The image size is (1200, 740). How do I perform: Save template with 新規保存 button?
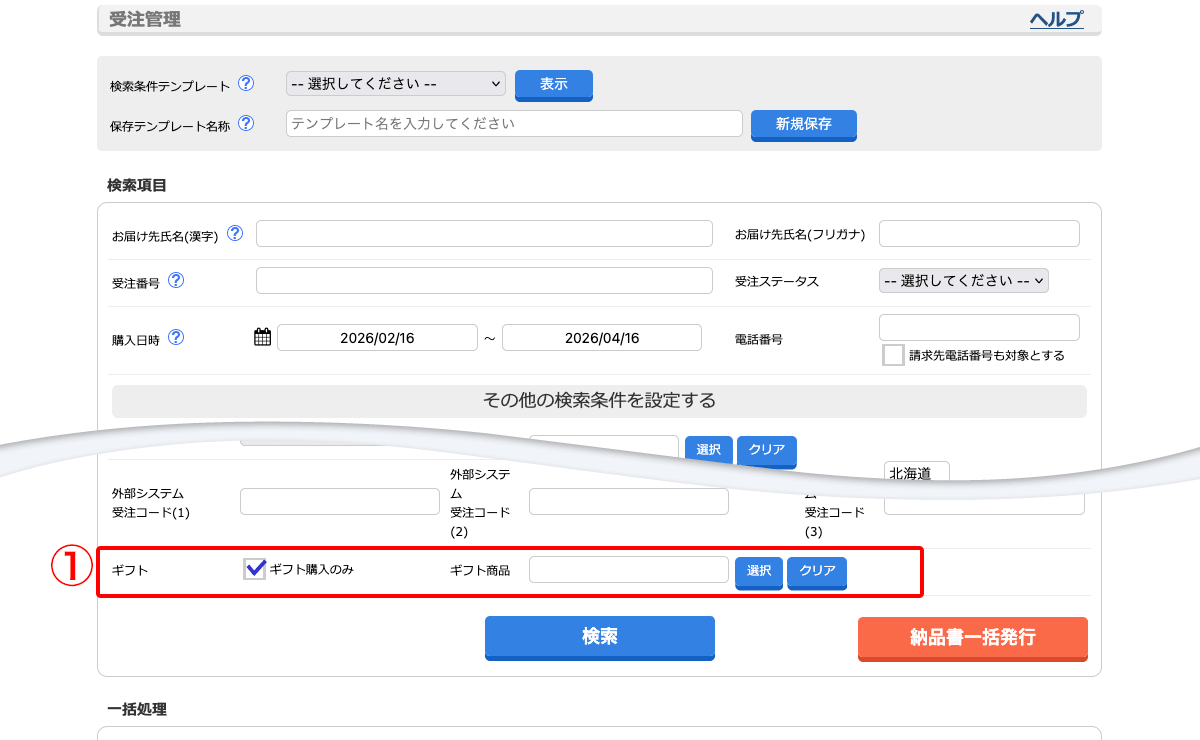pos(803,124)
